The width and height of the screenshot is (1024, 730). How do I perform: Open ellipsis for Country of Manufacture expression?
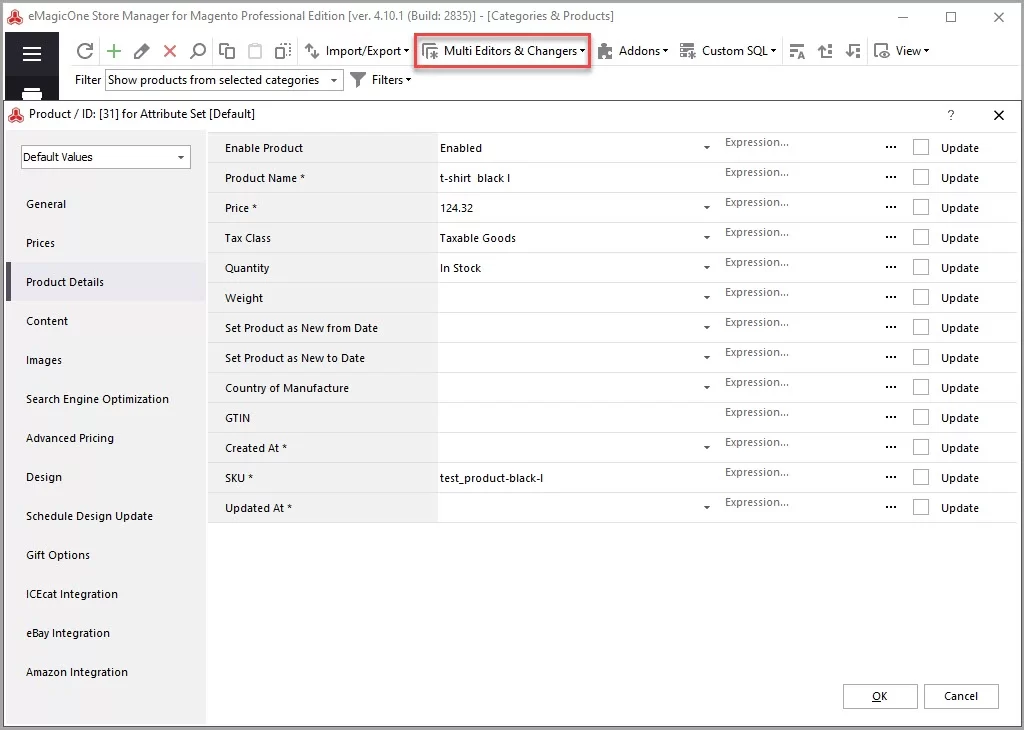[x=891, y=388]
